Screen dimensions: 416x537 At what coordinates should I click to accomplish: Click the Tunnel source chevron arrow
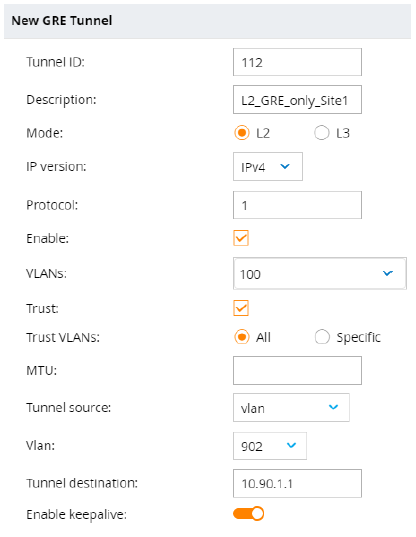(x=333, y=407)
